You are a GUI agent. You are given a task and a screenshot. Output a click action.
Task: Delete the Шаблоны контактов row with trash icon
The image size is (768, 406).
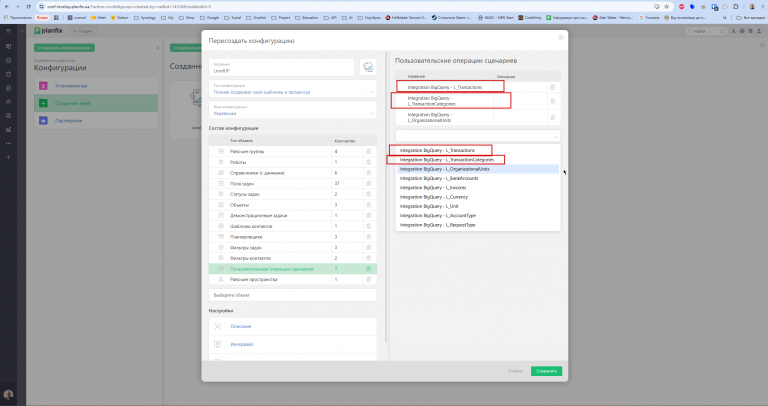(x=368, y=226)
